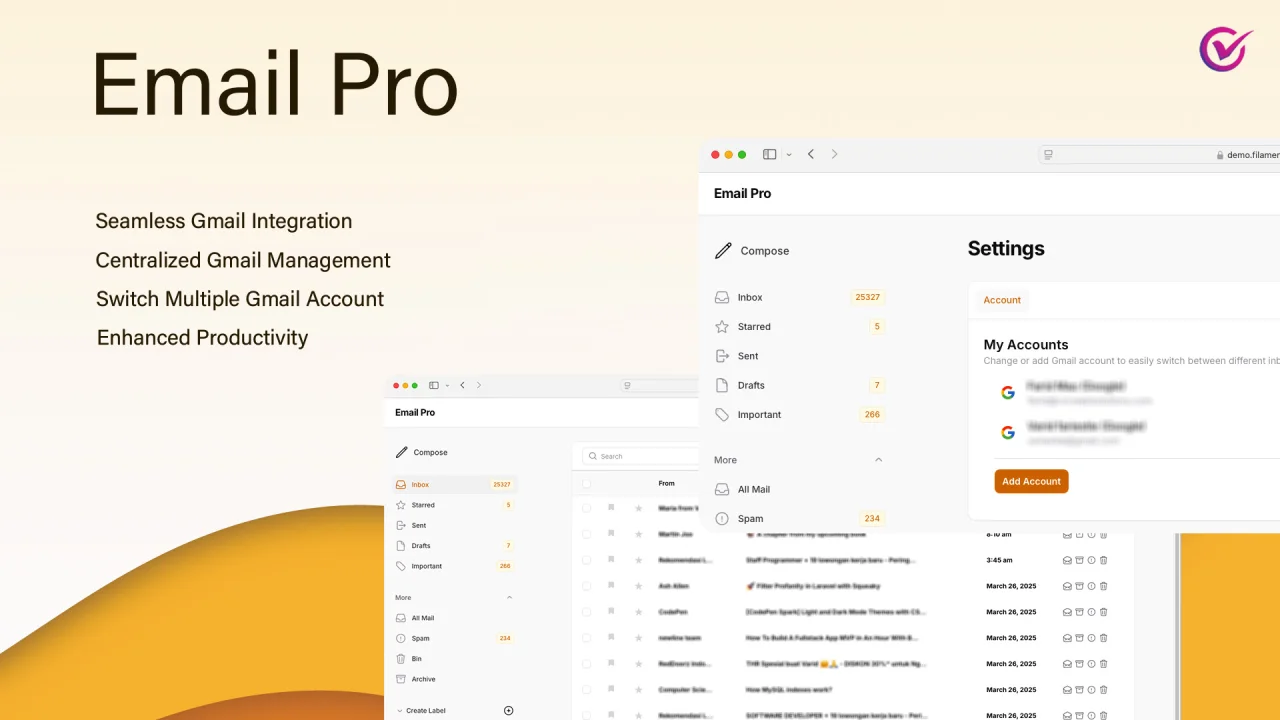
Task: Toggle browser sidebar in the Settings window
Action: [769, 154]
